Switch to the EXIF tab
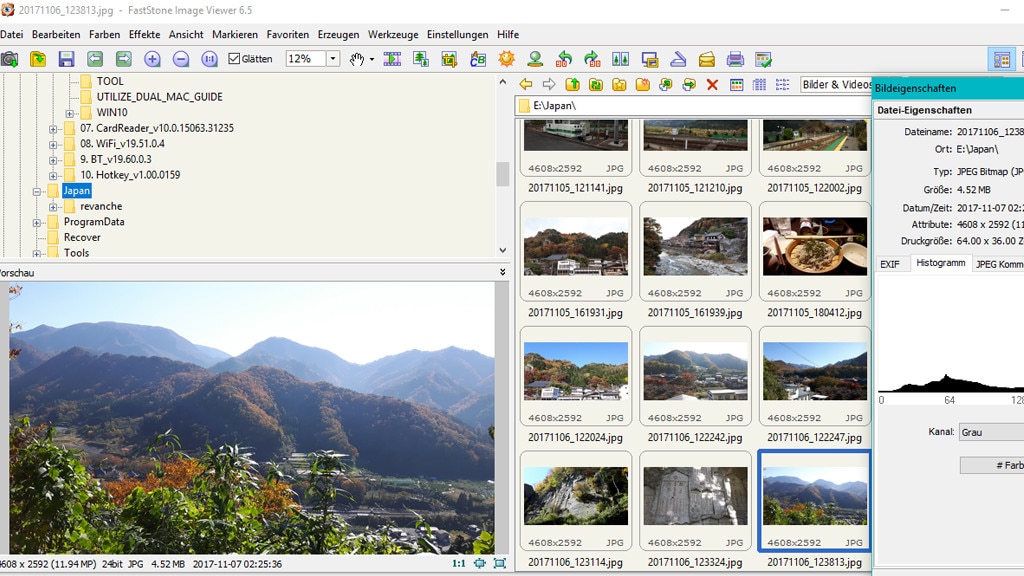Image resolution: width=1024 pixels, height=576 pixels. 891,264
